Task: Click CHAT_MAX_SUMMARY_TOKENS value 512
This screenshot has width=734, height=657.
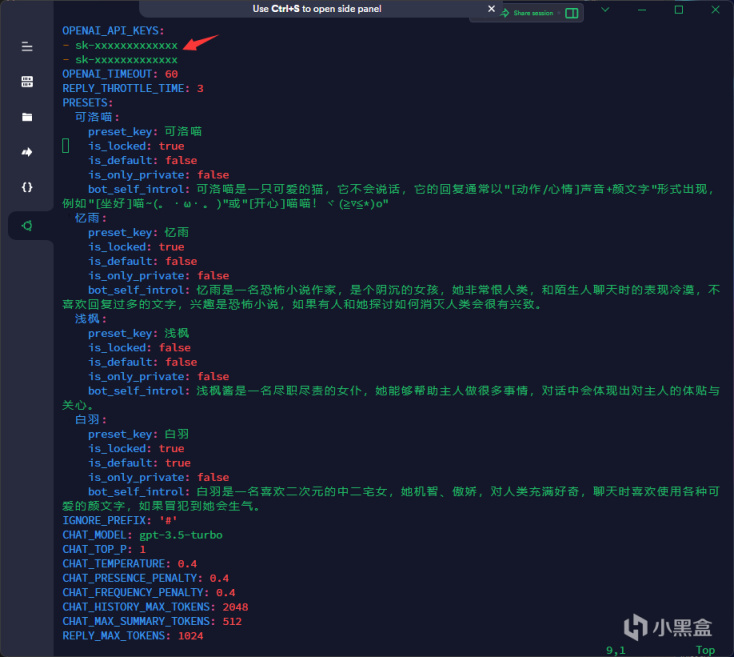Action: [x=232, y=621]
